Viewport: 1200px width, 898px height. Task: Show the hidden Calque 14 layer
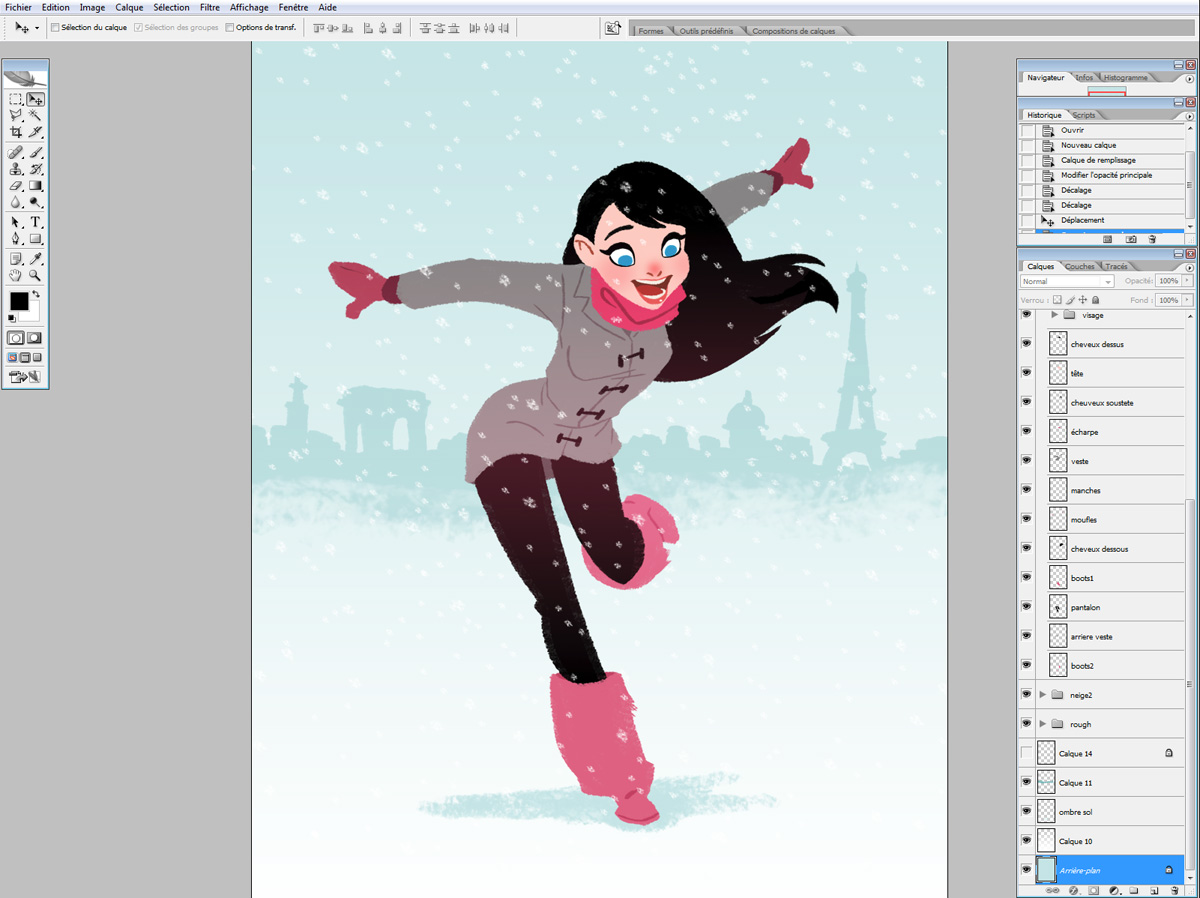click(1026, 753)
